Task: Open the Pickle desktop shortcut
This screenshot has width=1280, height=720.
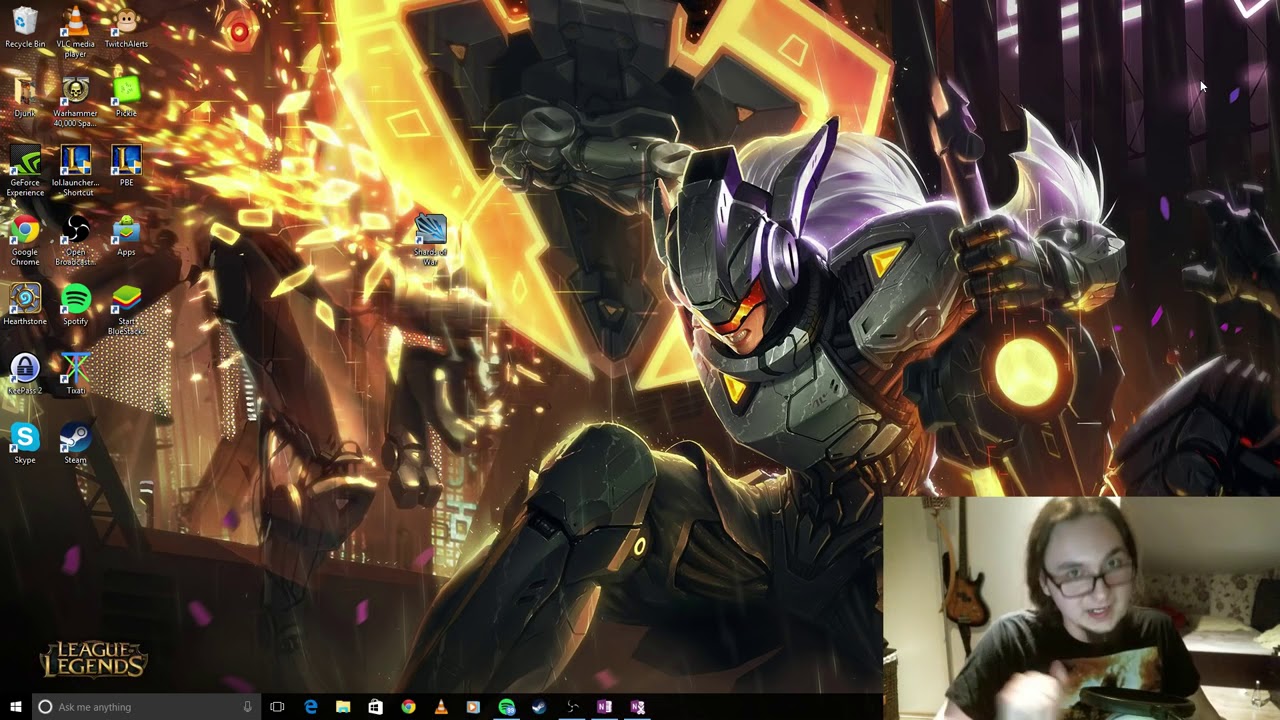Action: pos(126,97)
